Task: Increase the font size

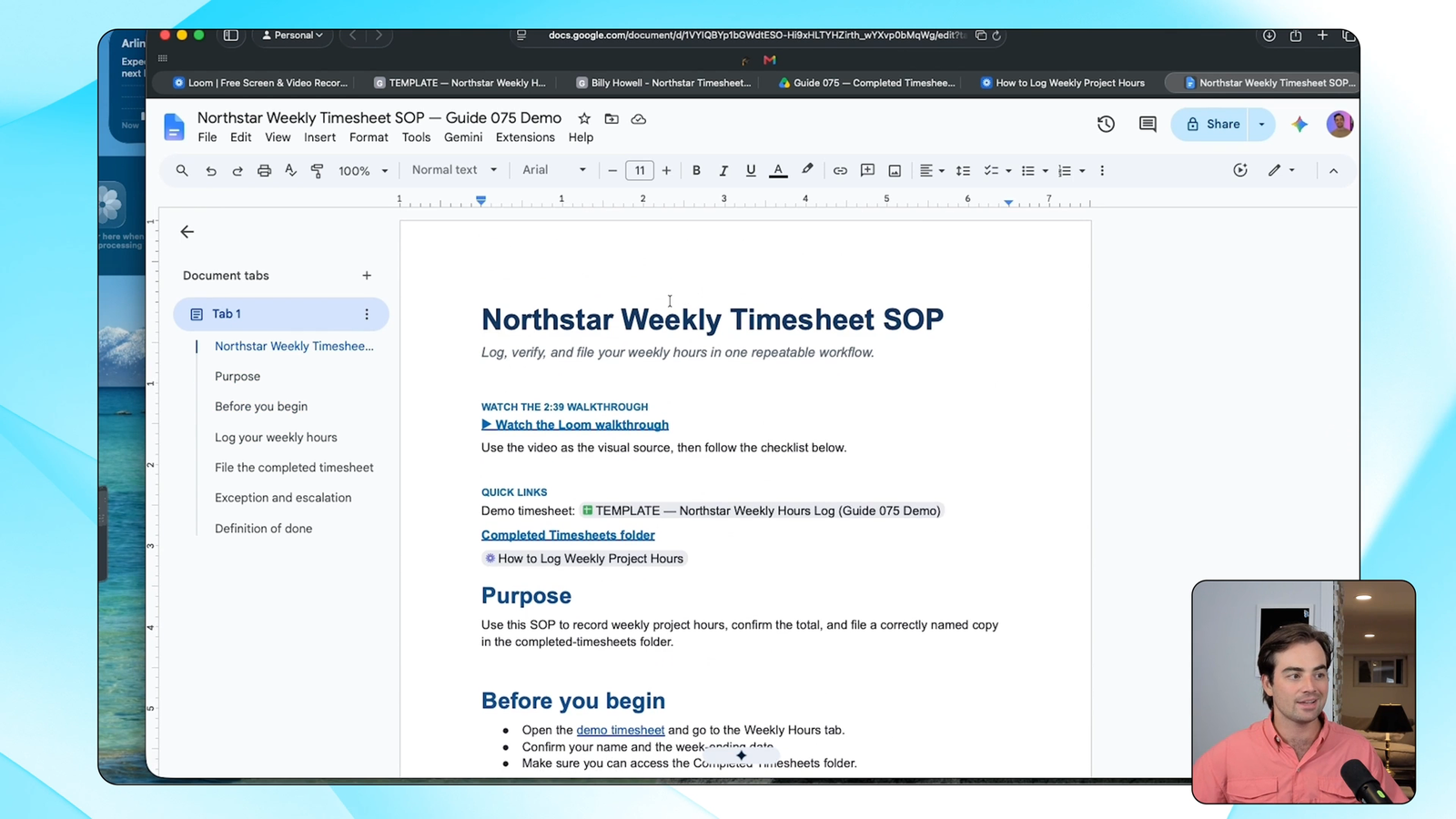Action: tap(666, 170)
